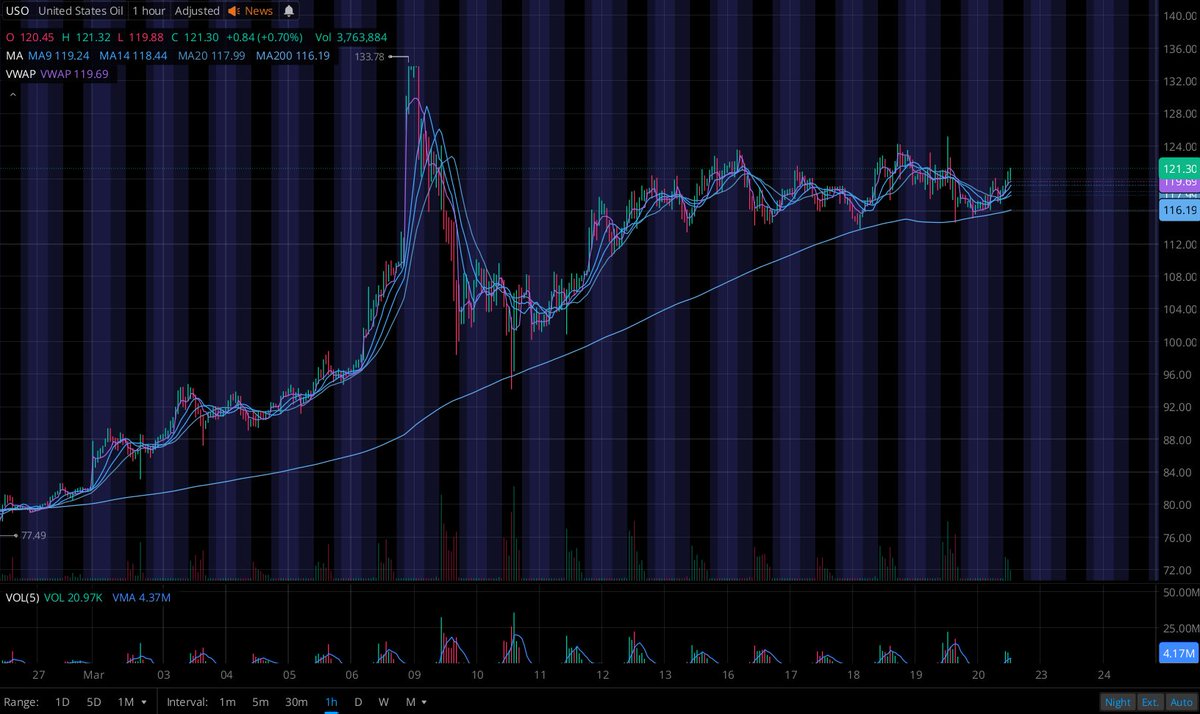Select the 1h interval
This screenshot has width=1200, height=714.
tap(331, 702)
